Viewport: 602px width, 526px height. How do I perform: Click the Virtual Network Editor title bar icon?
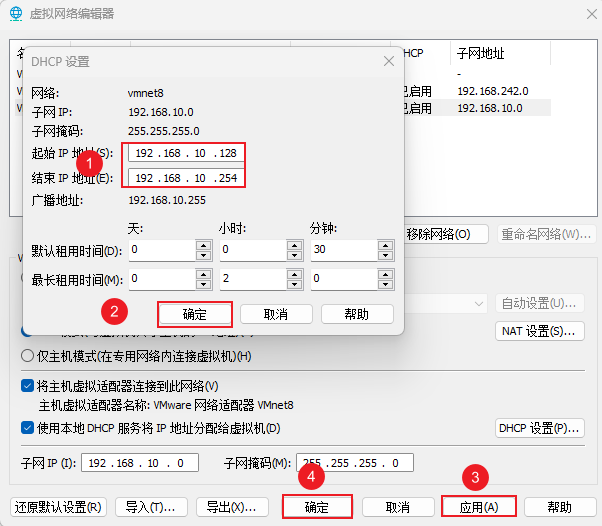[x=16, y=14]
